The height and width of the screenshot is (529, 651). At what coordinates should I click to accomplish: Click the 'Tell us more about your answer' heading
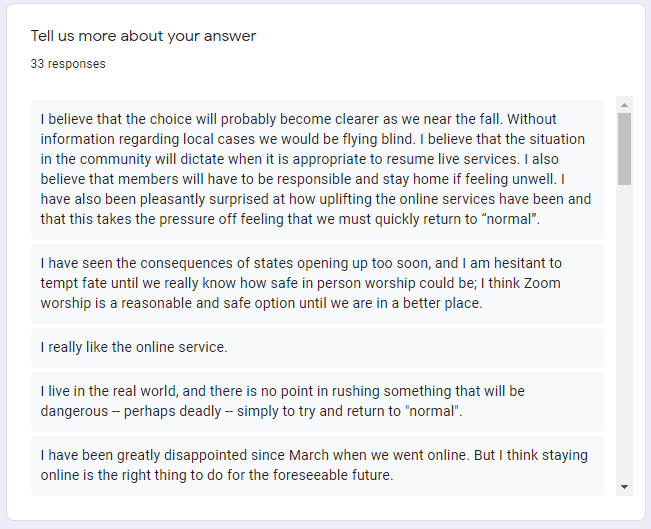click(x=143, y=36)
